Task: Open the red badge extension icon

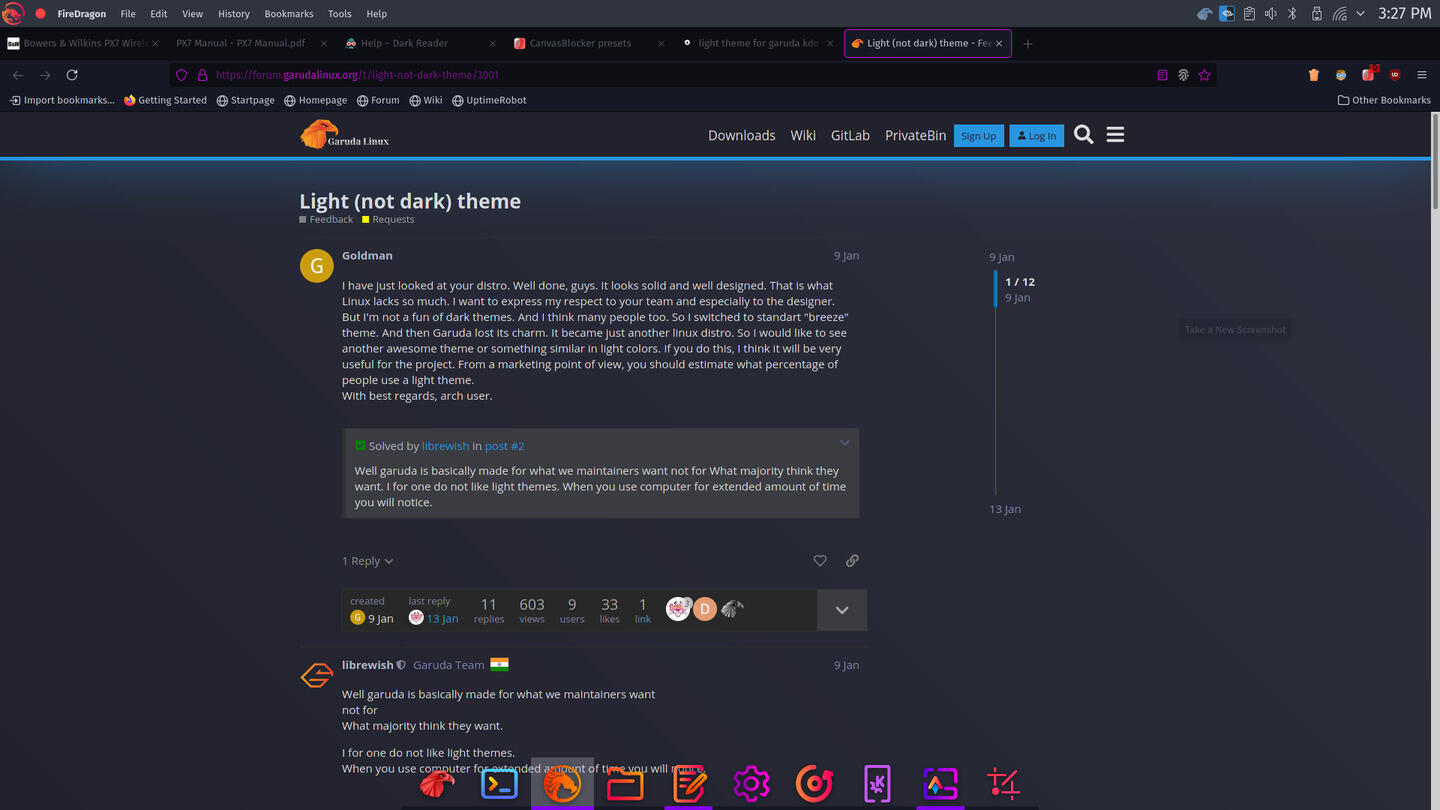Action: pyautogui.click(x=1369, y=74)
